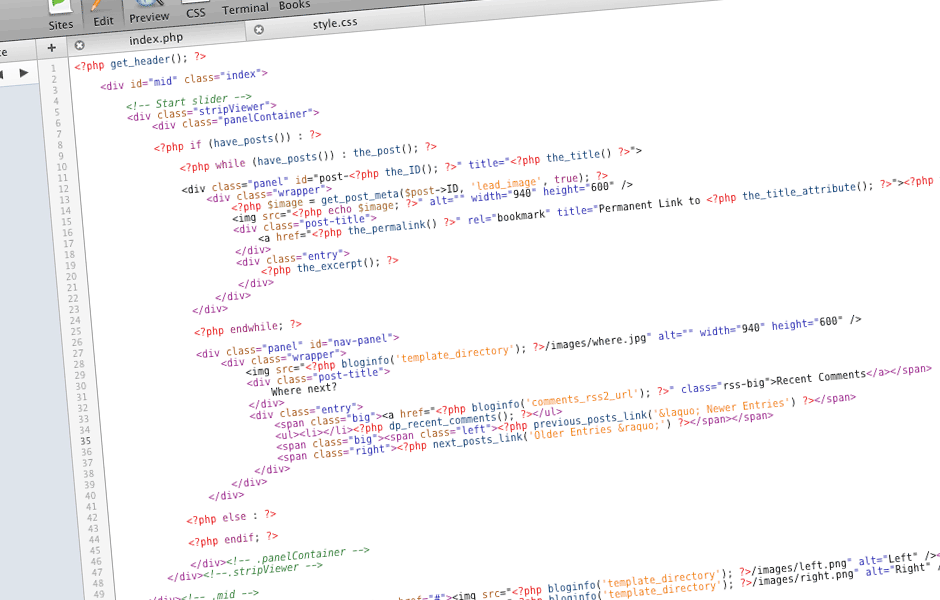Open the CSS editor mode

[196, 12]
